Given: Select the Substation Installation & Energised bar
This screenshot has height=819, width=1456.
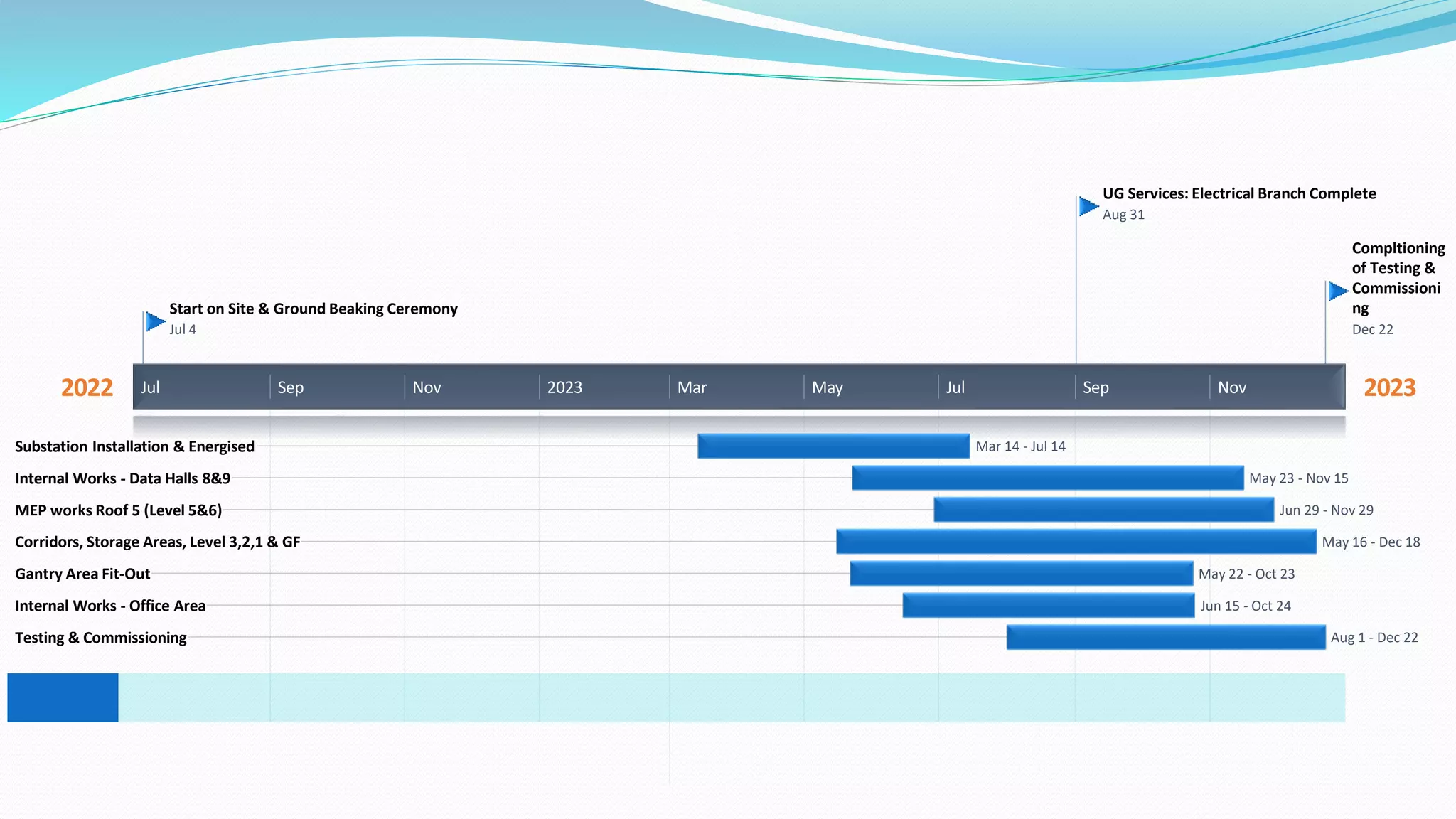Looking at the screenshot, I should coord(833,446).
